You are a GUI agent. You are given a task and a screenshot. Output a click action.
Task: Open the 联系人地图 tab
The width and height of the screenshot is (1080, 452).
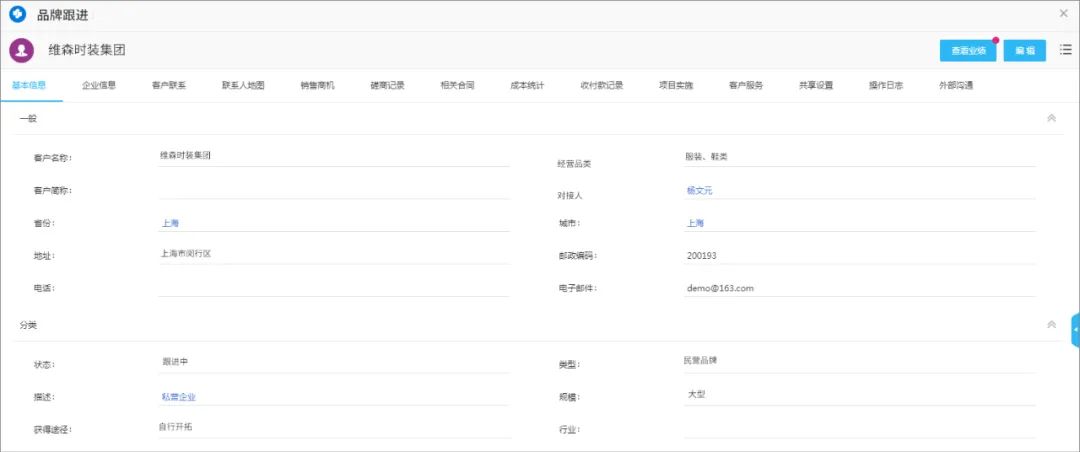[x=243, y=86]
